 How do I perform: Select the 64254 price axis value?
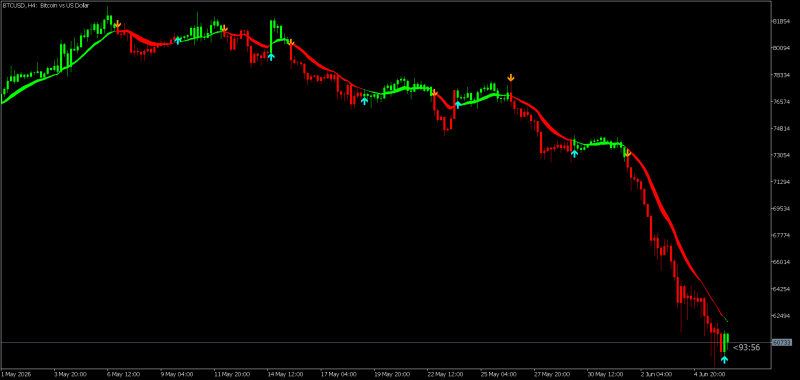click(782, 289)
